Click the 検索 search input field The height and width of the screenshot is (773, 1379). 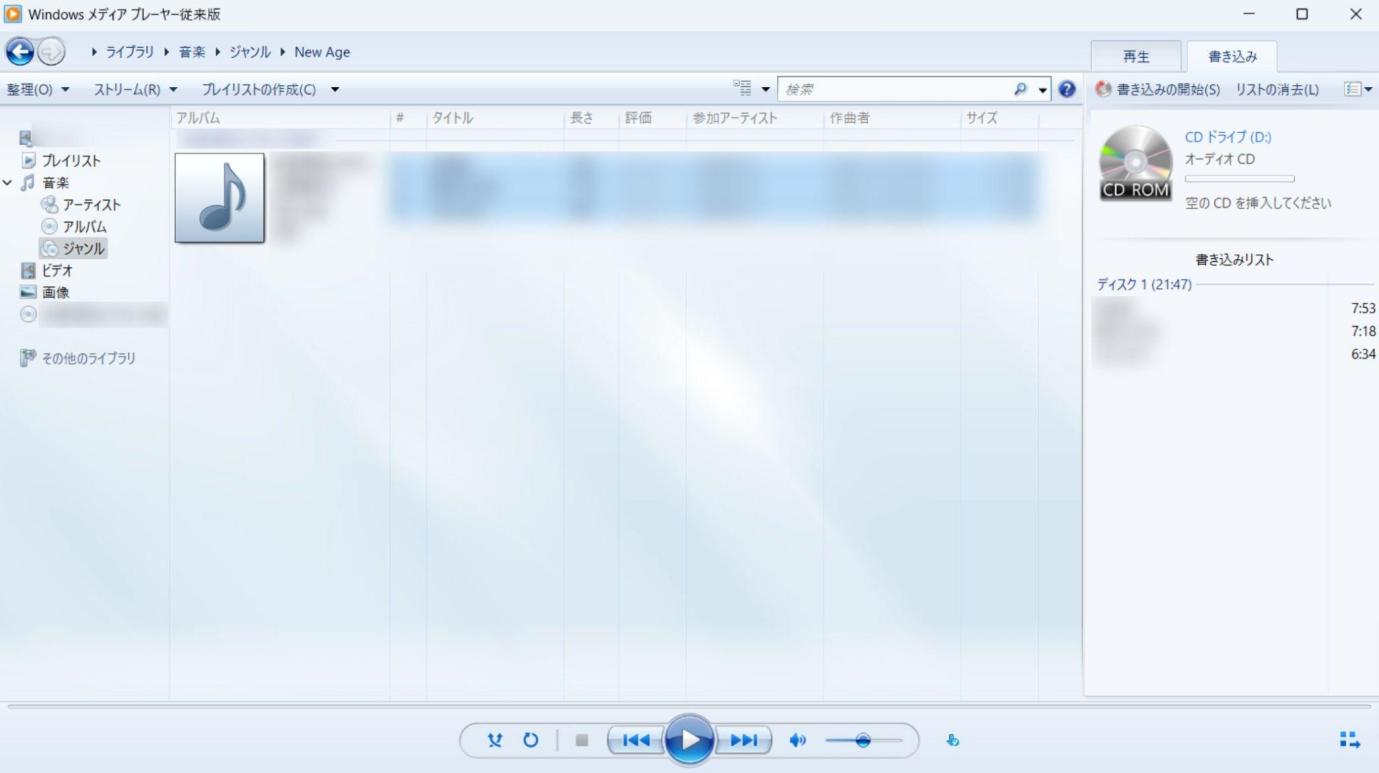[895, 90]
